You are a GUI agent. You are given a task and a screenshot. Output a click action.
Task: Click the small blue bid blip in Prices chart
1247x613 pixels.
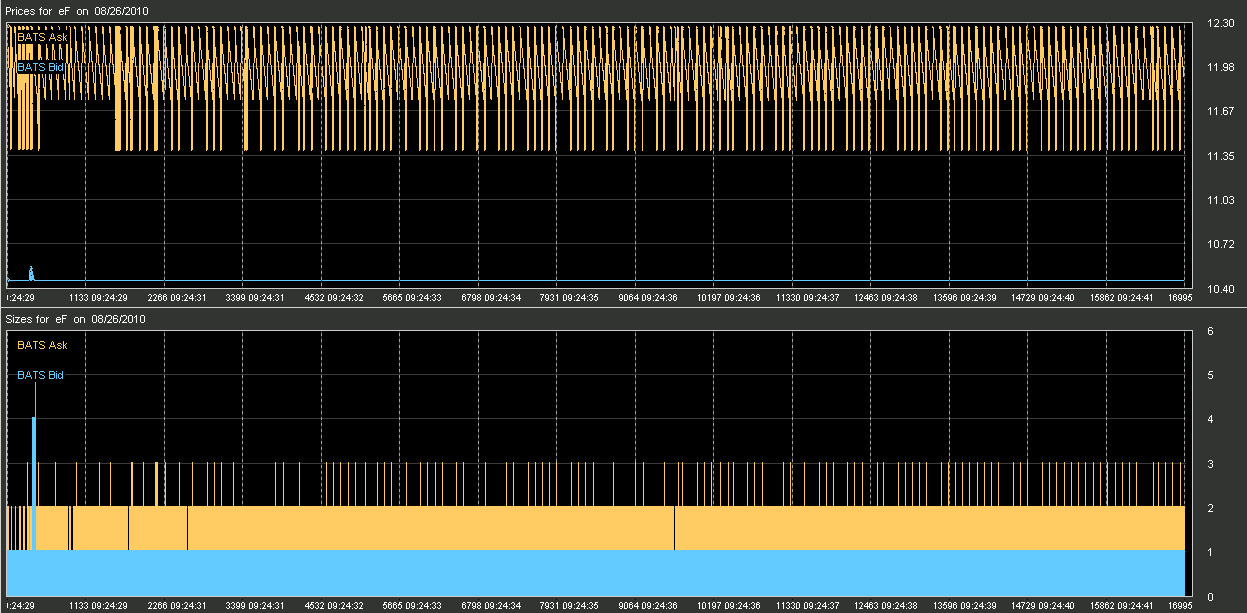(x=31, y=273)
